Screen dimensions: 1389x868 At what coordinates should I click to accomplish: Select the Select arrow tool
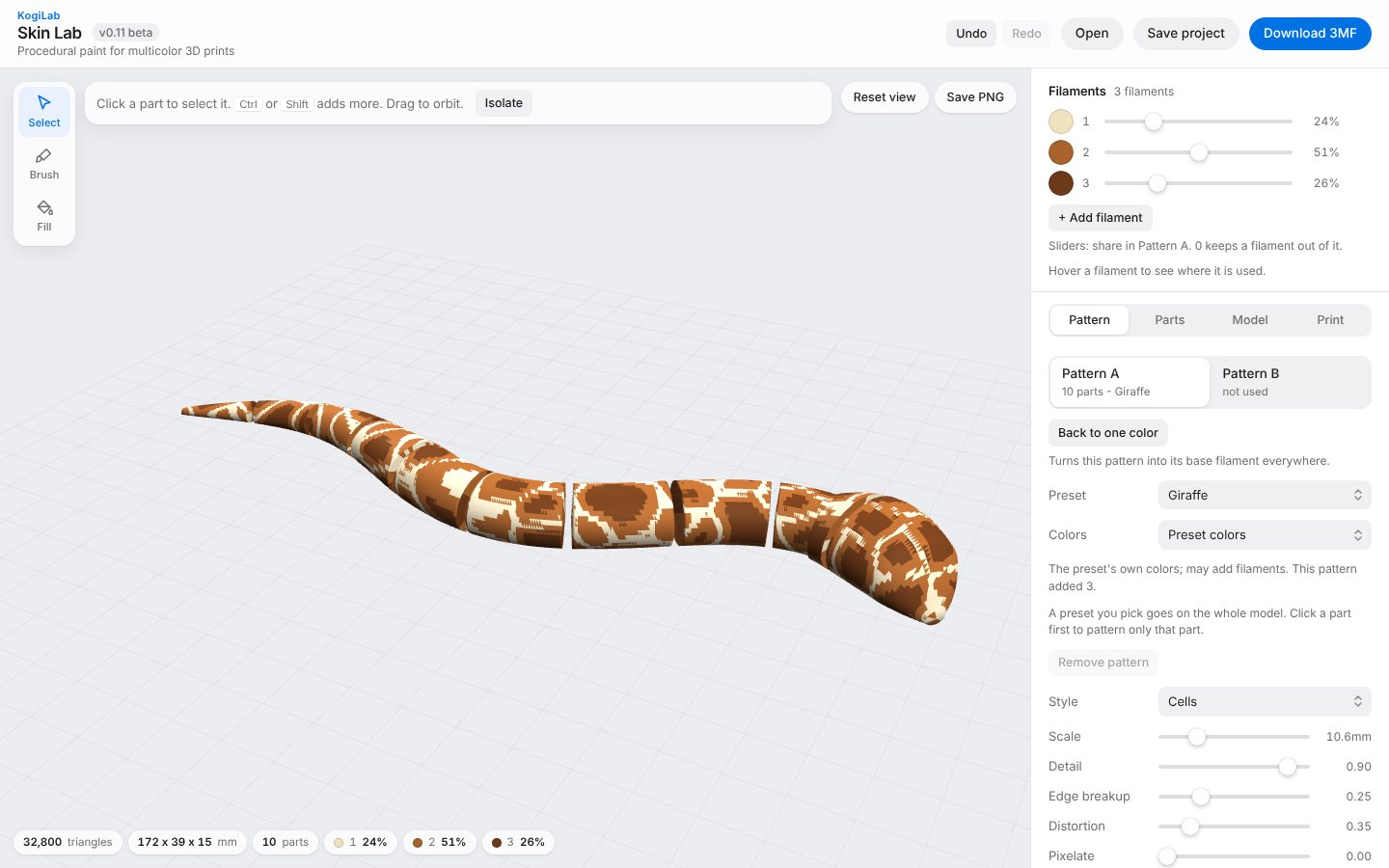coord(44,111)
